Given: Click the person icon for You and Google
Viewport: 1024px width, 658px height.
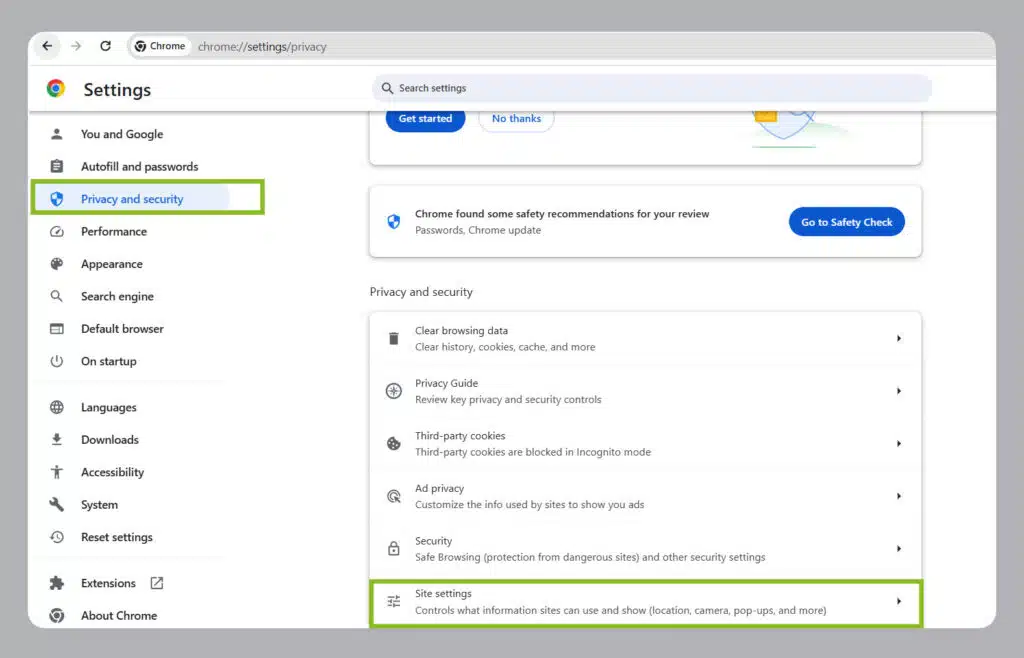Looking at the screenshot, I should pos(57,134).
